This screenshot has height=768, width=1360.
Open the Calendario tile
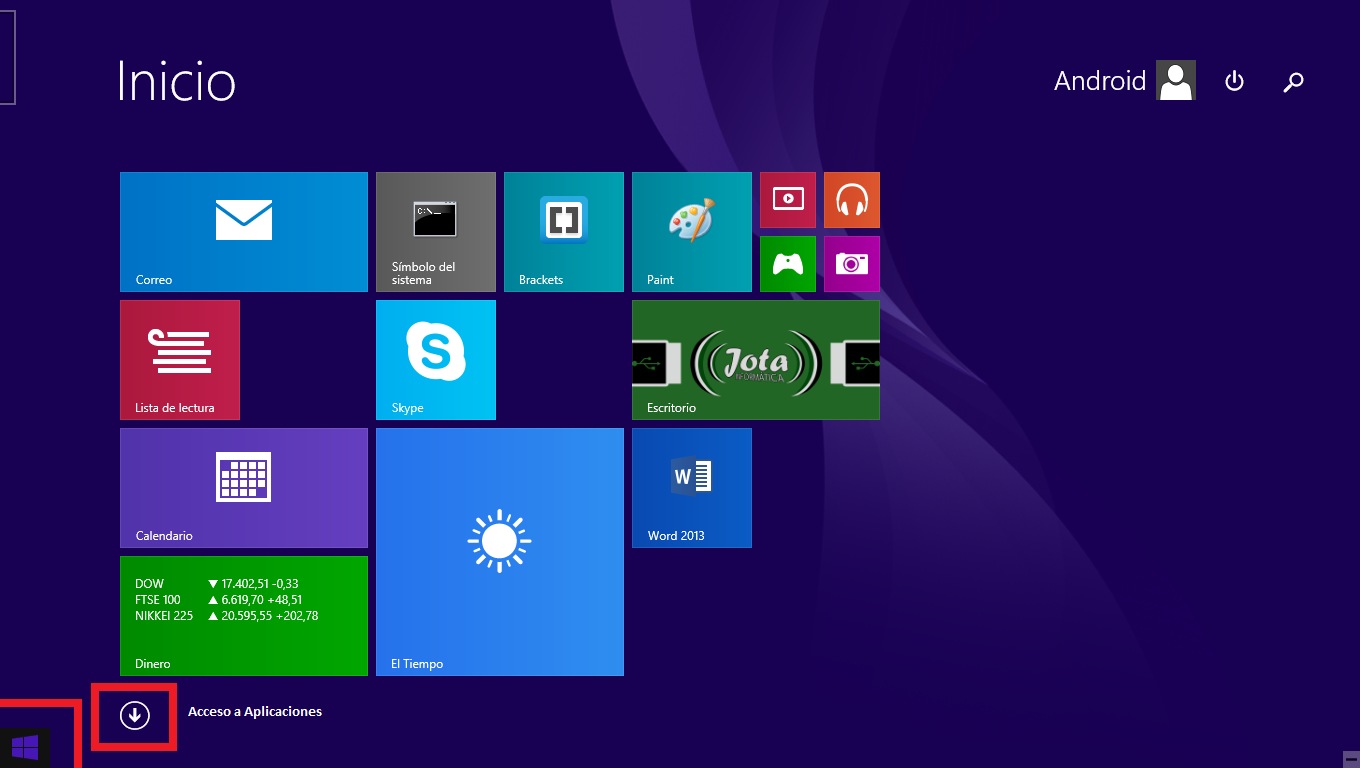[243, 487]
